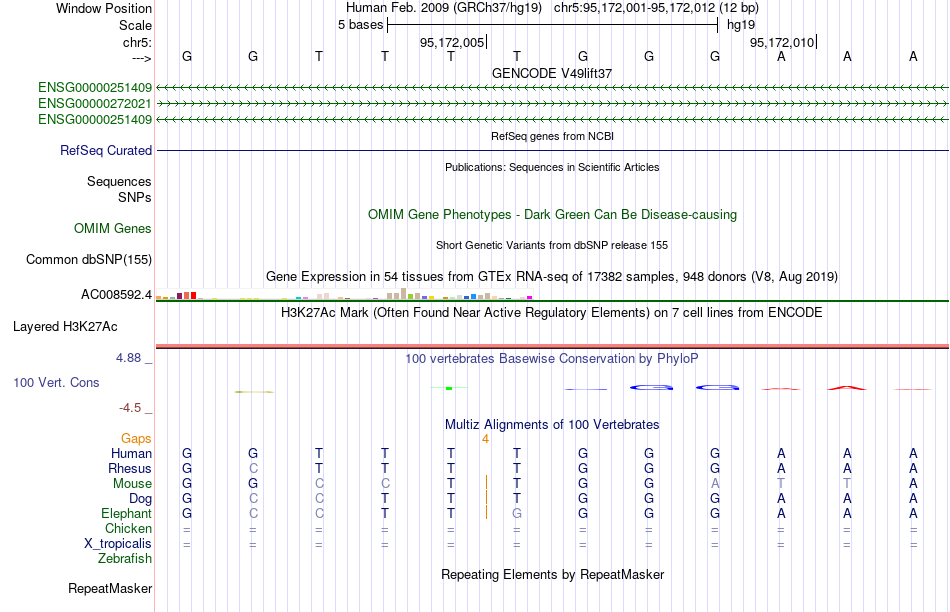Click OMIM Gene Phenotypes green title
This screenshot has height=612, width=950.
(x=553, y=215)
